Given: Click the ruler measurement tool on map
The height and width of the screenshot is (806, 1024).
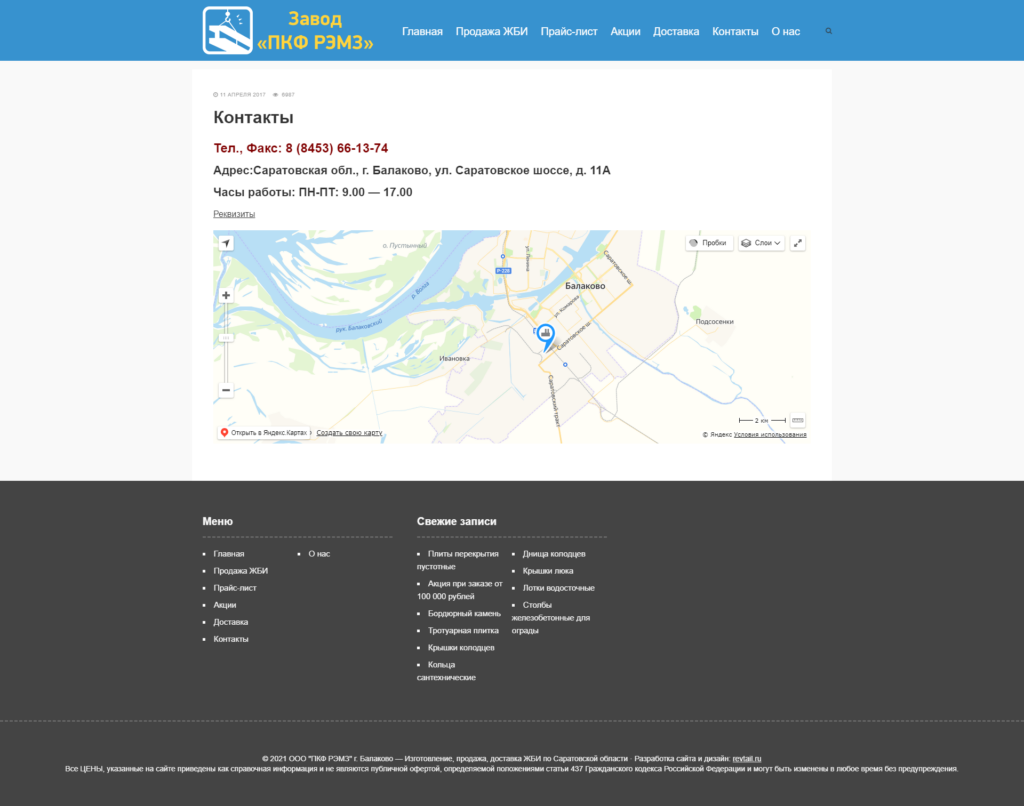Looking at the screenshot, I should 797,420.
